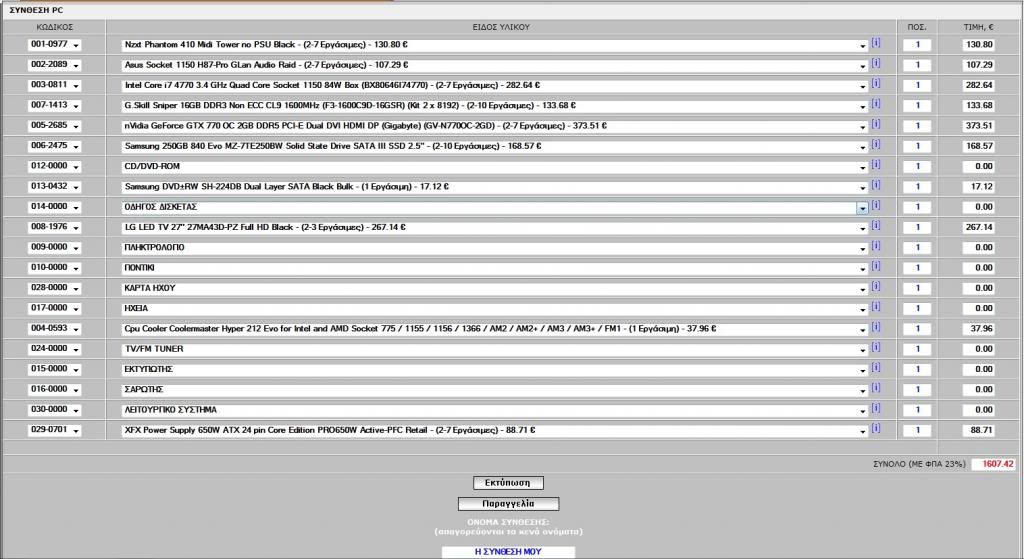Click the info icon beside Nzt Phantom 410 case

point(876,43)
